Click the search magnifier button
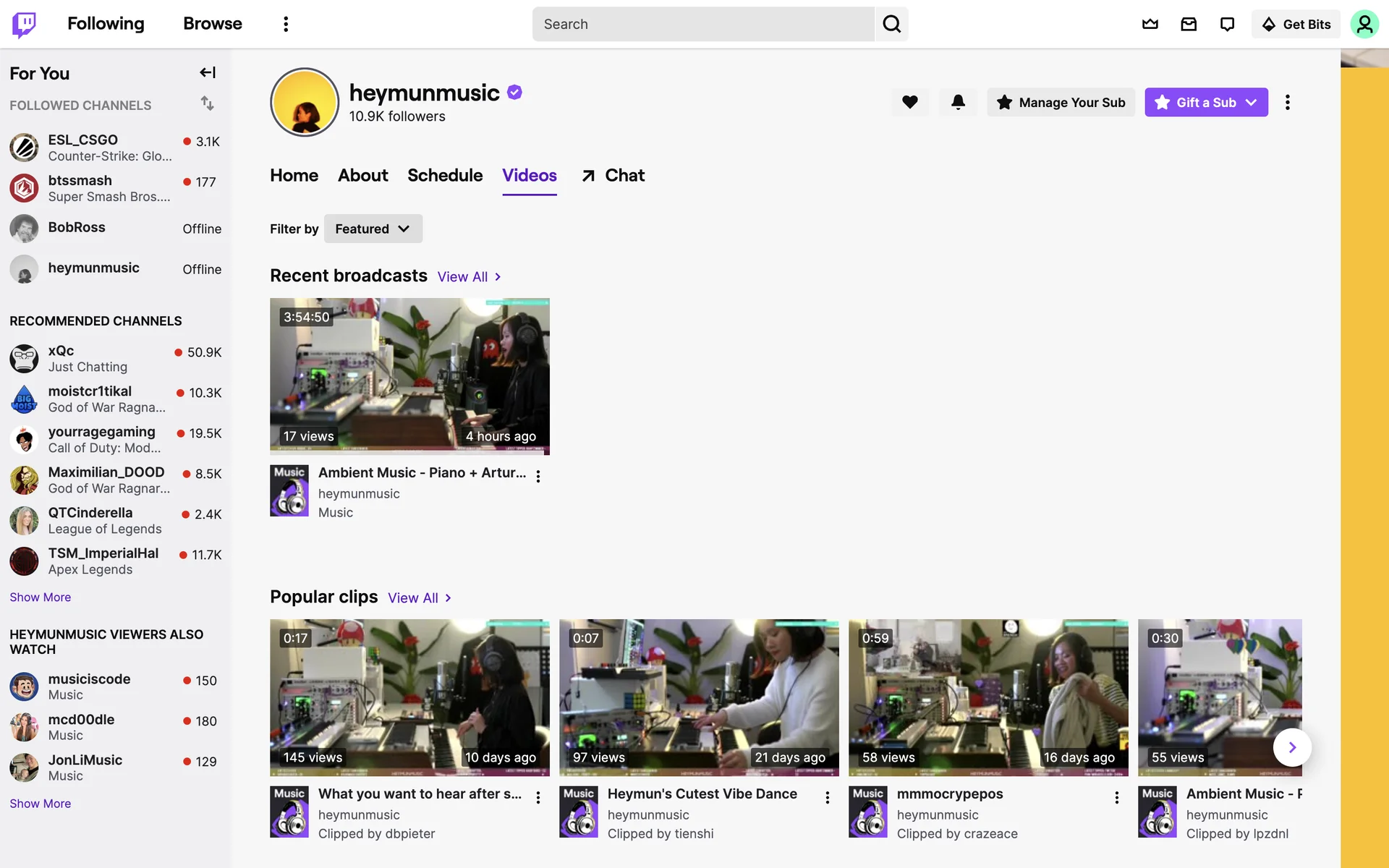 [891, 24]
